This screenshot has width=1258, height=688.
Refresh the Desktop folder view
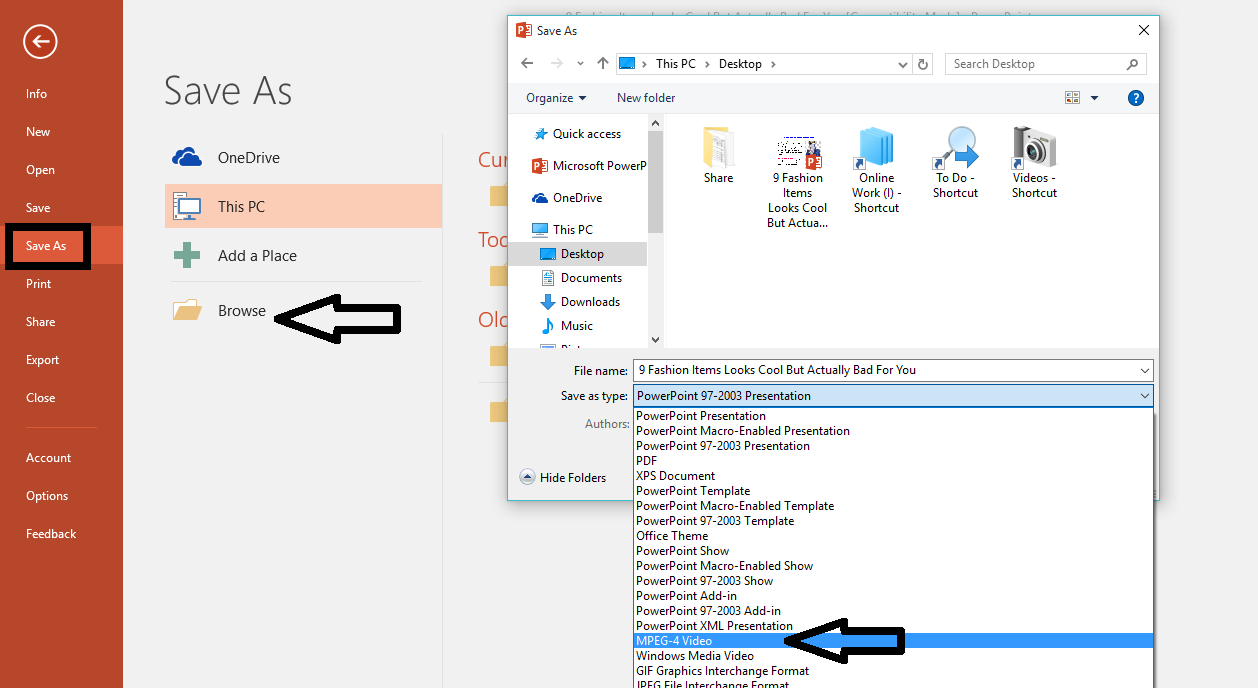[x=922, y=63]
